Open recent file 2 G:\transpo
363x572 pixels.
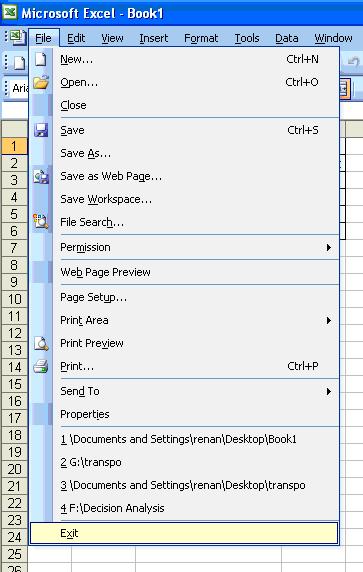(185, 462)
